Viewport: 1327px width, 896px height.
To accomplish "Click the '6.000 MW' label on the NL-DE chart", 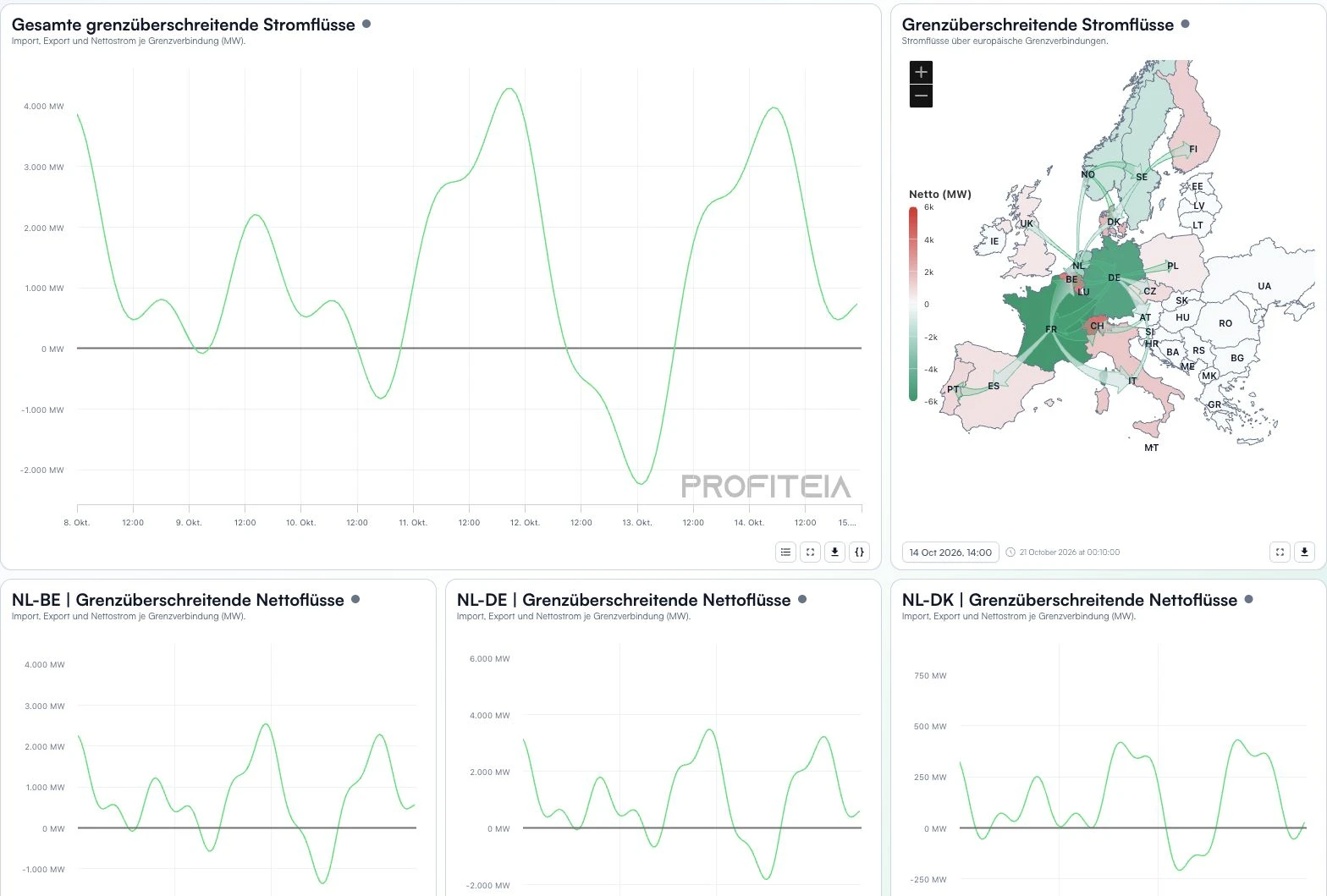I will coord(490,659).
